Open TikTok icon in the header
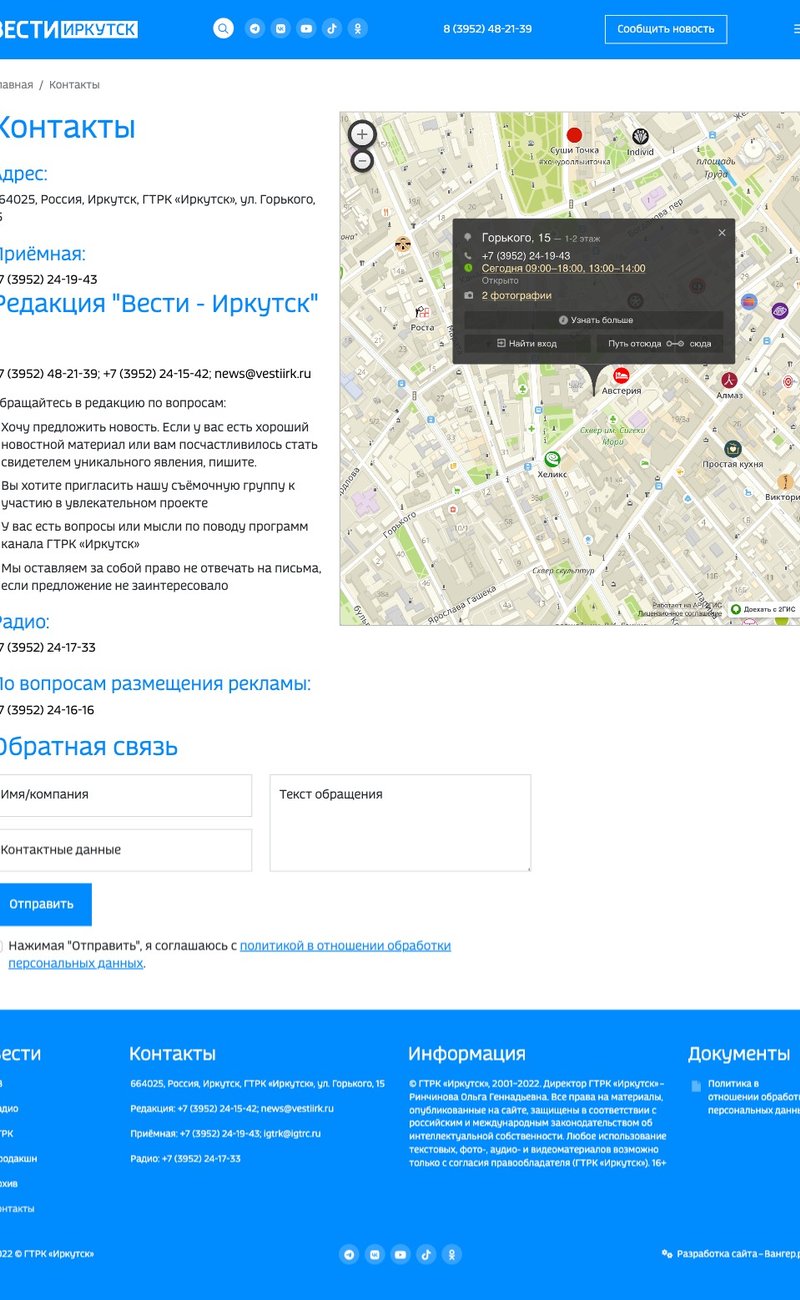The width and height of the screenshot is (800, 1300). (x=332, y=29)
